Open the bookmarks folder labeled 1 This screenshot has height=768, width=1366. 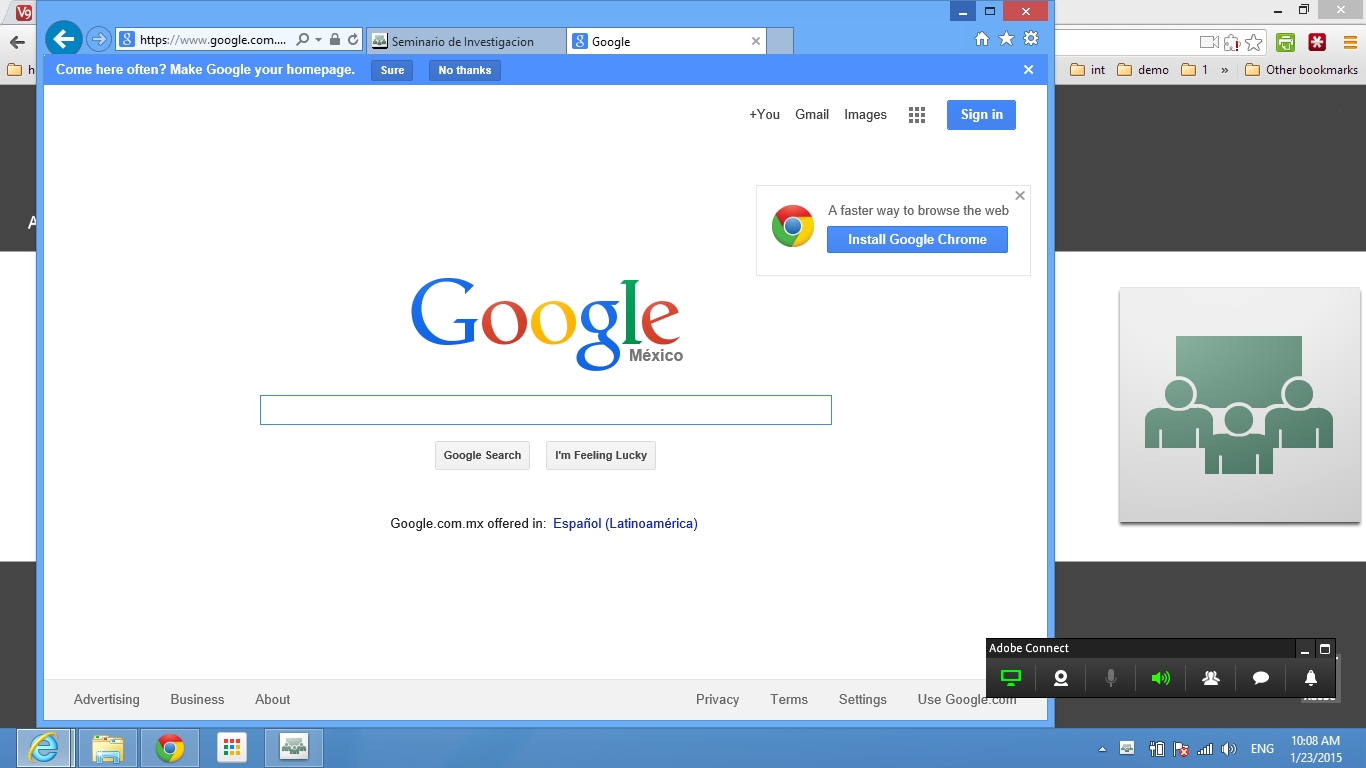pyautogui.click(x=1195, y=70)
